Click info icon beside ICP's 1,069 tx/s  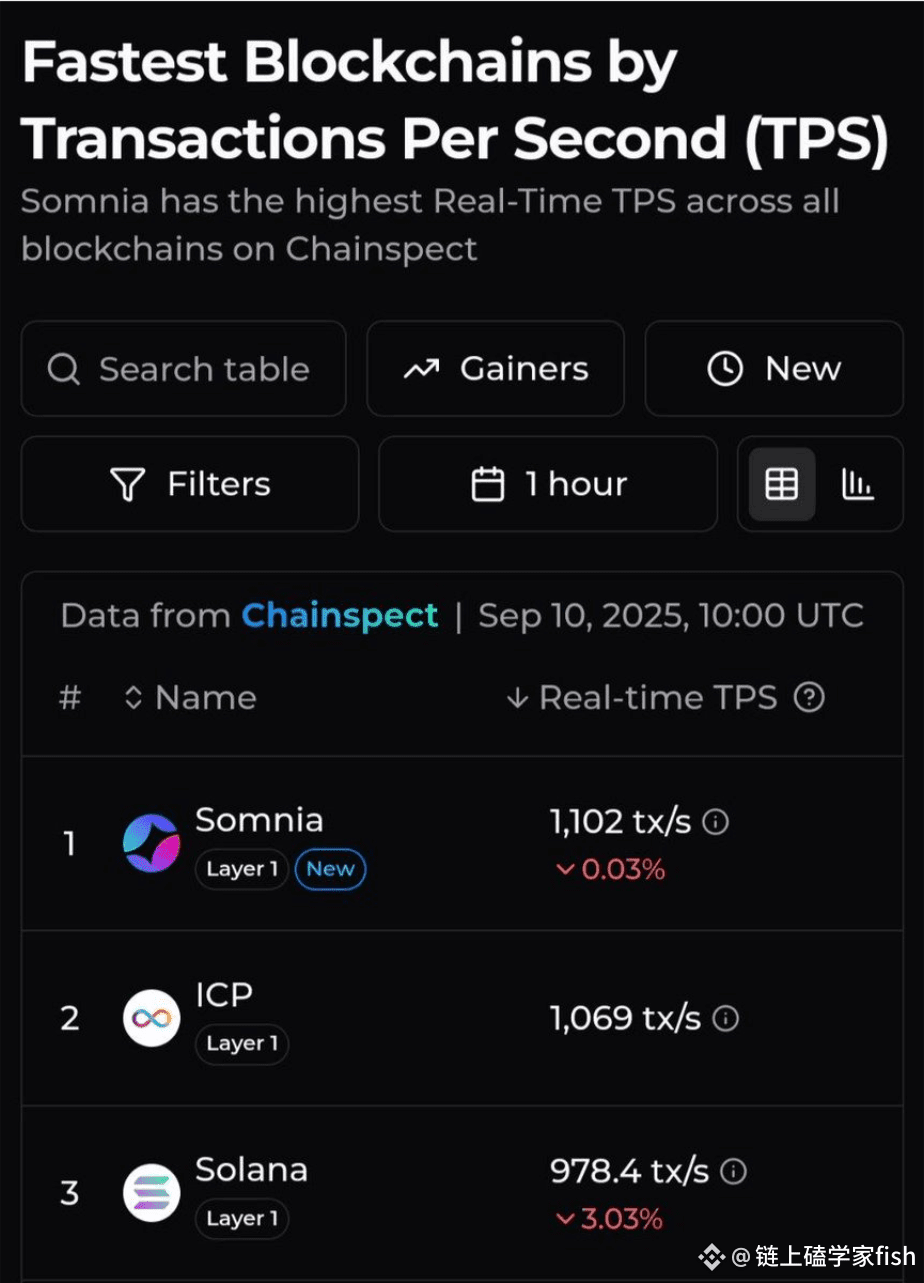point(726,1018)
